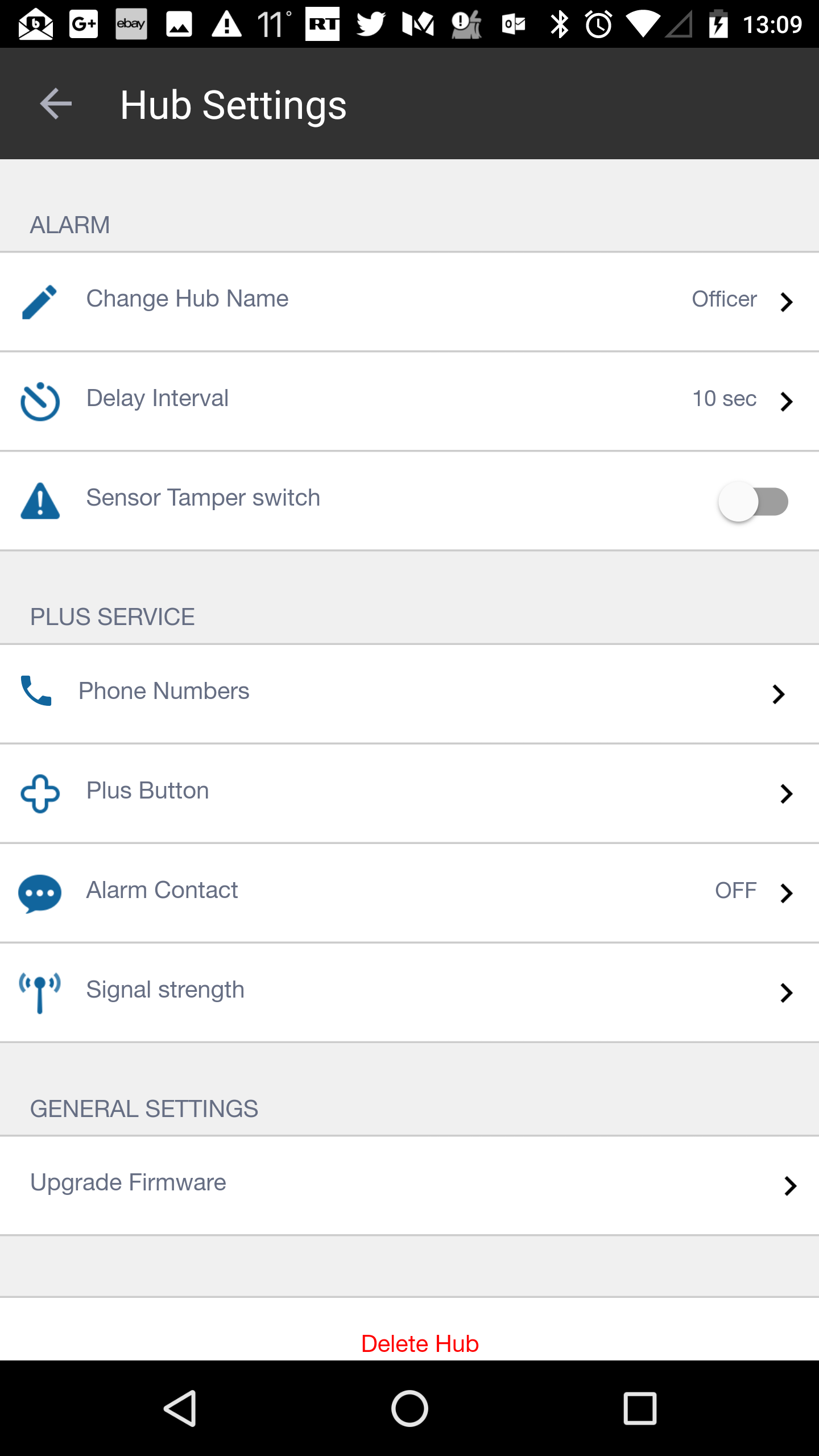Expand Alarm Contact chevron arrow
The height and width of the screenshot is (1456, 819).
[x=787, y=893]
